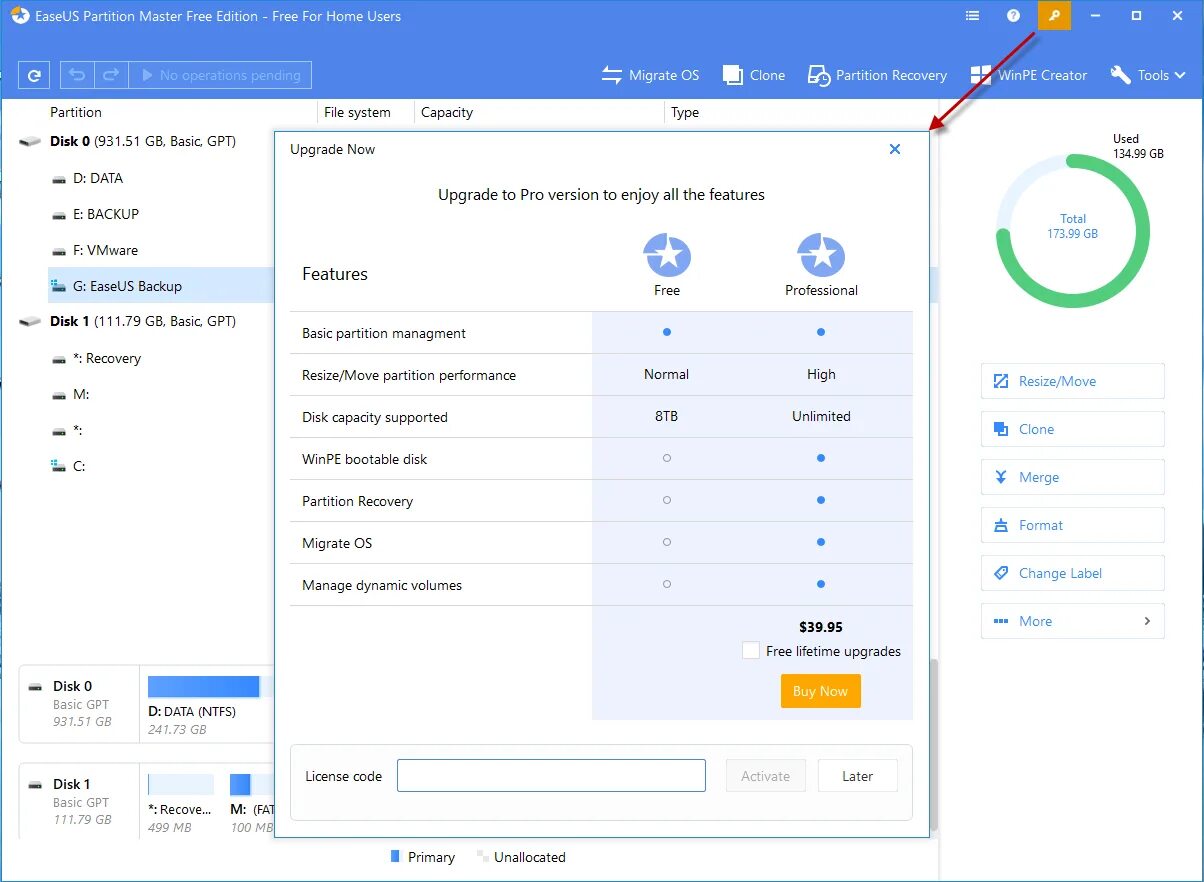
Task: Click the File system column header
Action: pos(357,112)
